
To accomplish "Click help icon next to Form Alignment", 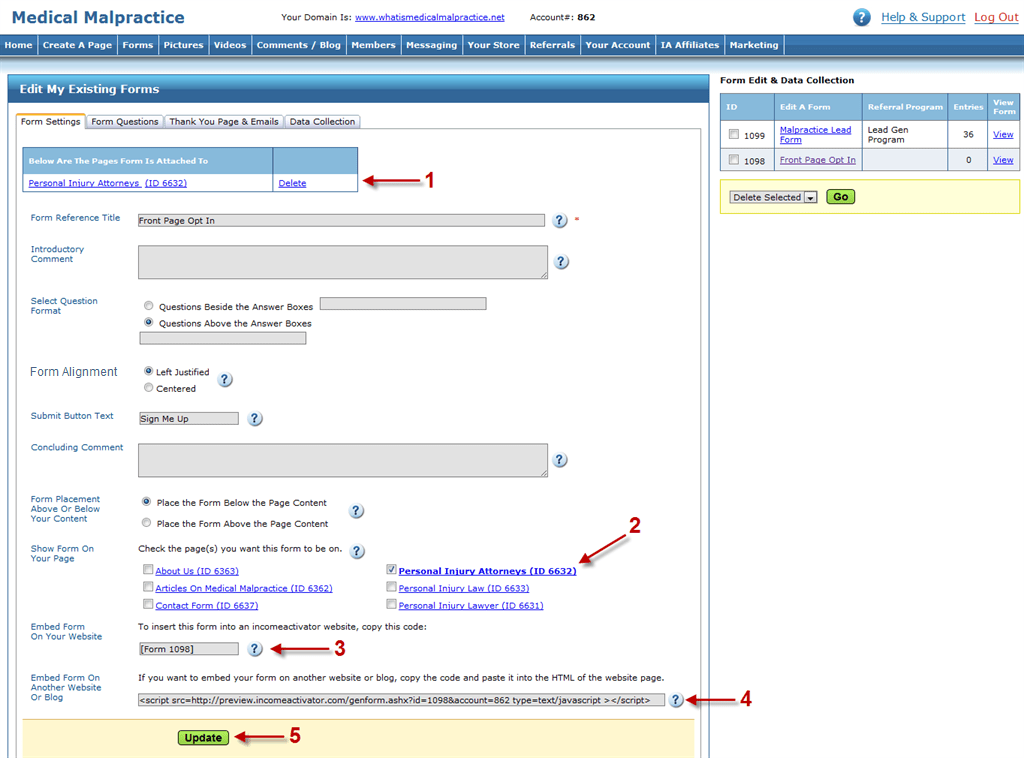I will (x=225, y=379).
